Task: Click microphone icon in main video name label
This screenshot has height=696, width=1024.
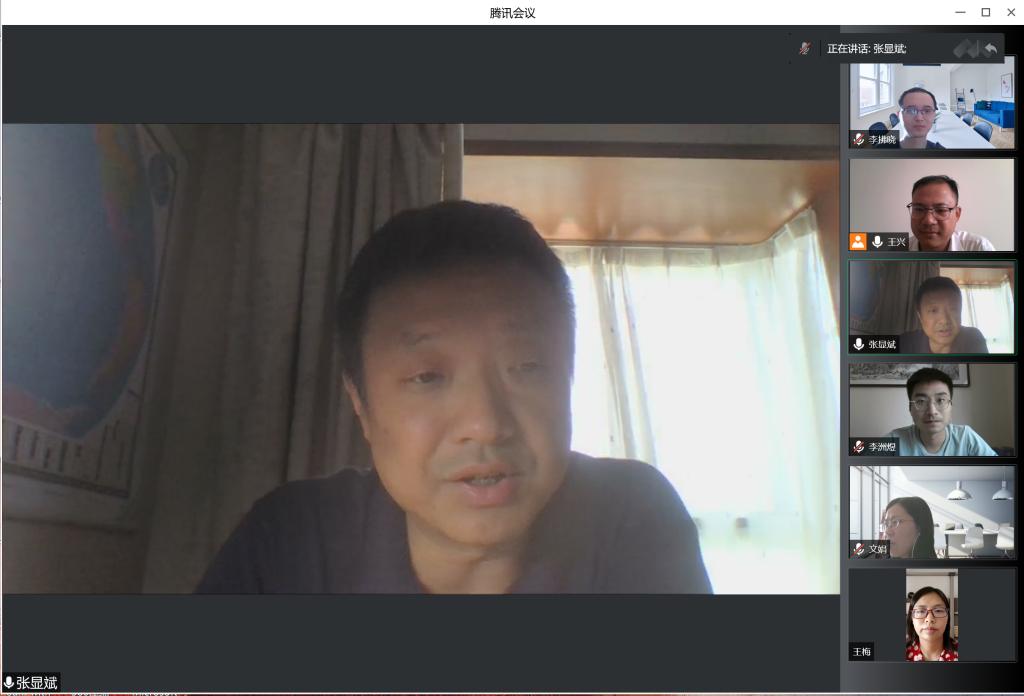Action: [9, 683]
